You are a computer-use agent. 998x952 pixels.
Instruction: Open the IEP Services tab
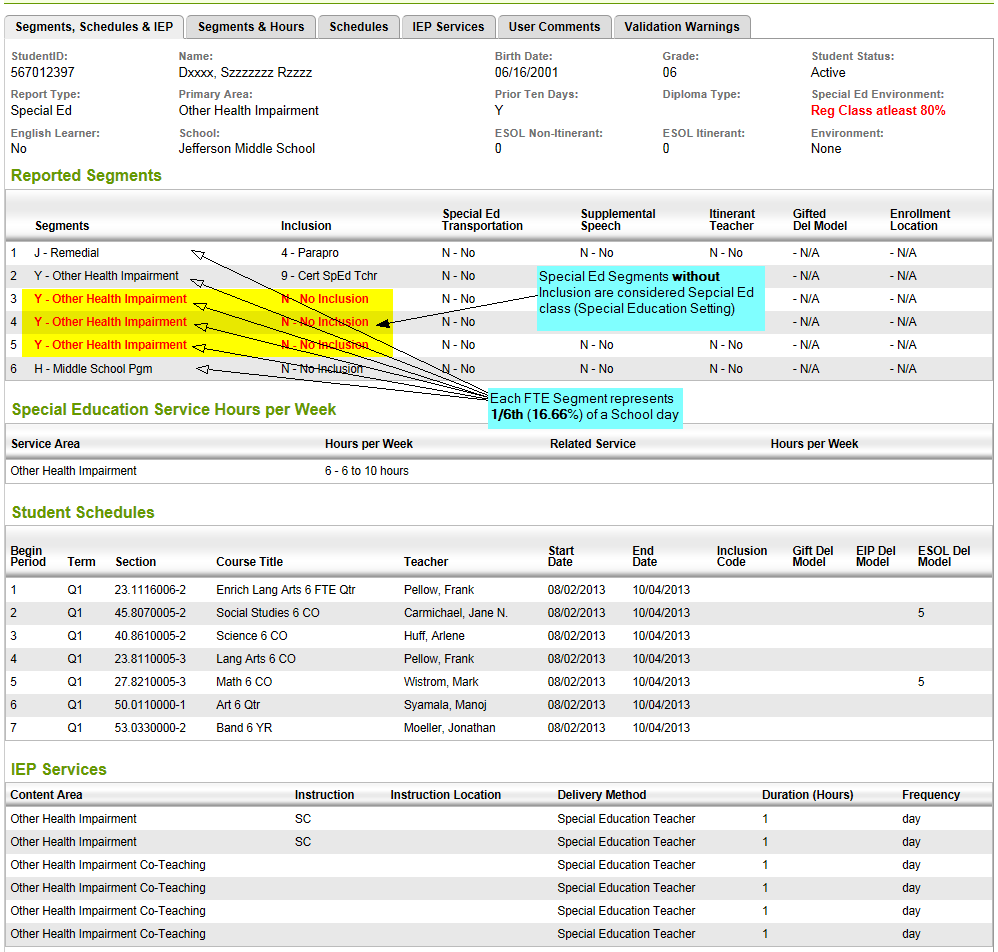[448, 27]
